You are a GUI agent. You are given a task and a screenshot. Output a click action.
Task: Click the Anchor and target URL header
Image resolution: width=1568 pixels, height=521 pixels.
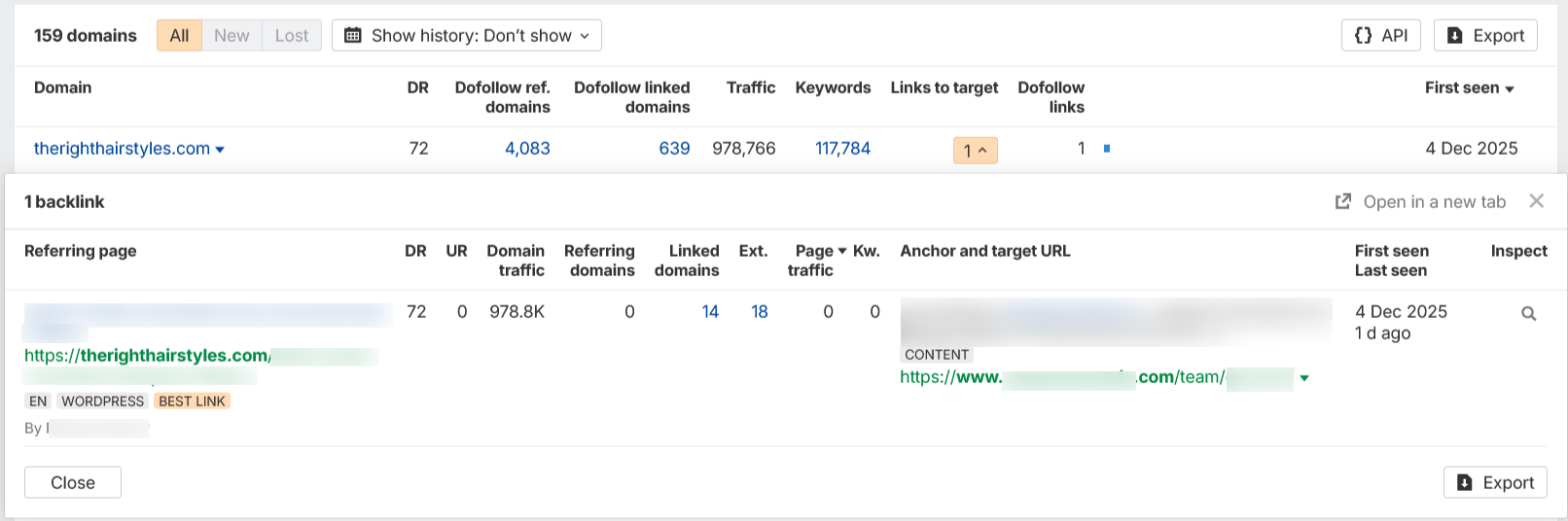985,251
